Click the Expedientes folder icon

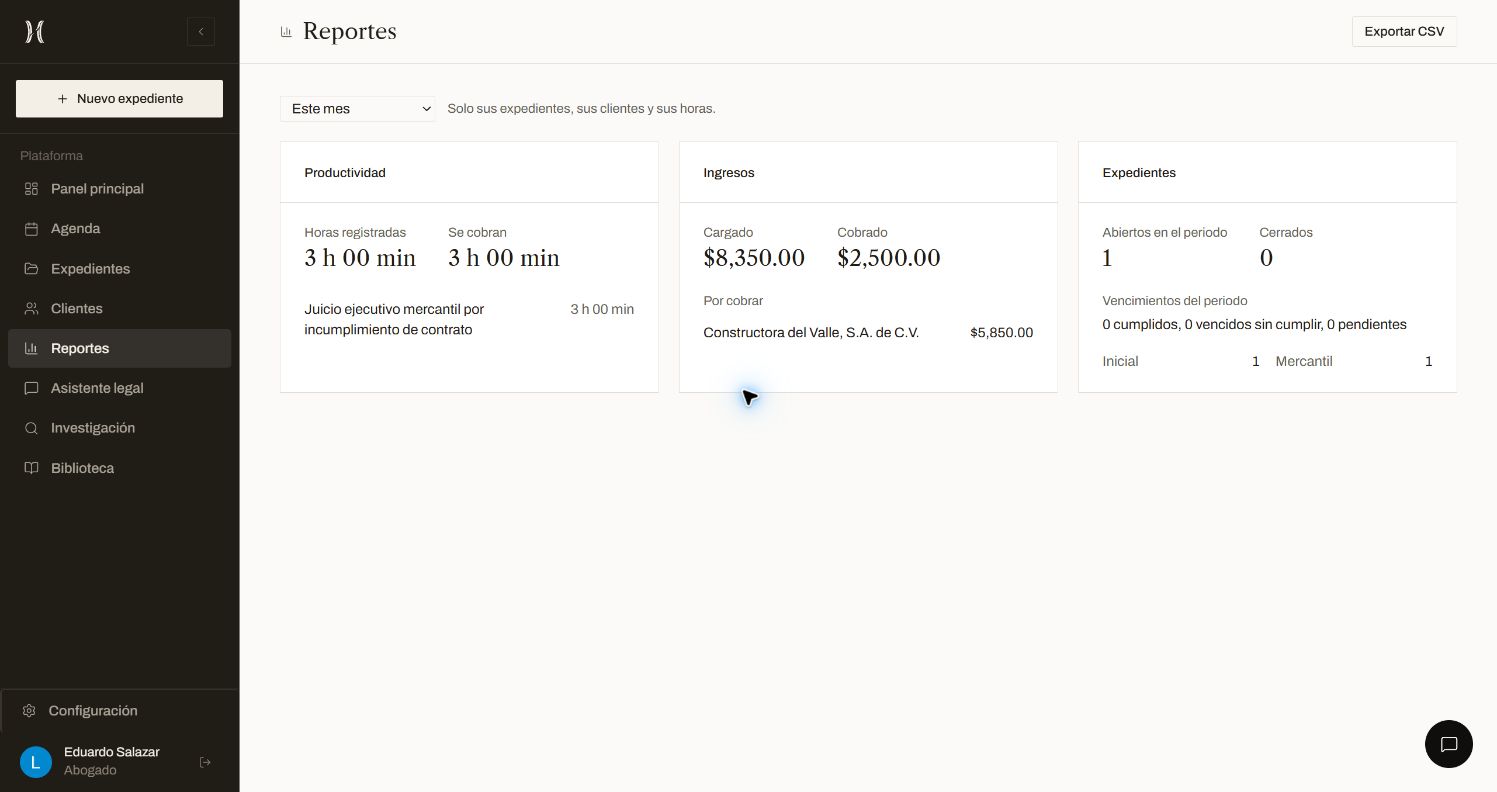(x=31, y=269)
